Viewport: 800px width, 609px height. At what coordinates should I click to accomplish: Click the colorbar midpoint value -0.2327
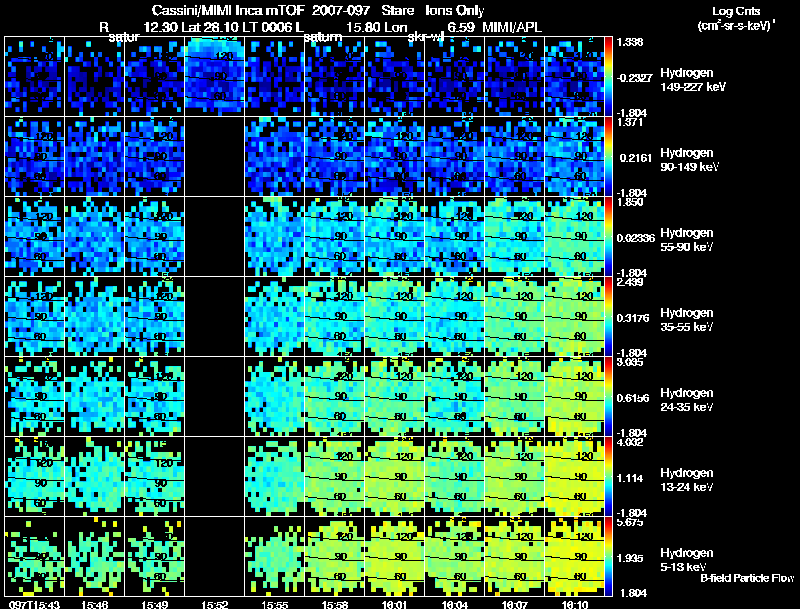634,78
